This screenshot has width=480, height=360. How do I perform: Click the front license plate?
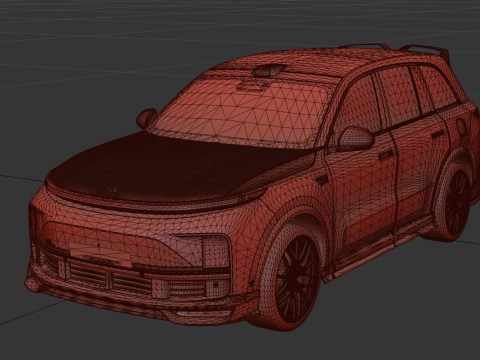[100, 254]
